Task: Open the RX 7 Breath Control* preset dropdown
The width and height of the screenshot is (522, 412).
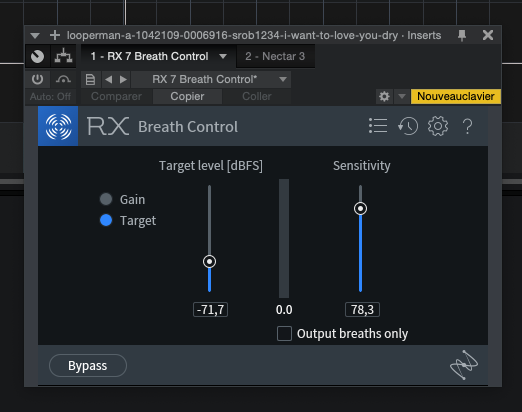Action: (x=211, y=79)
